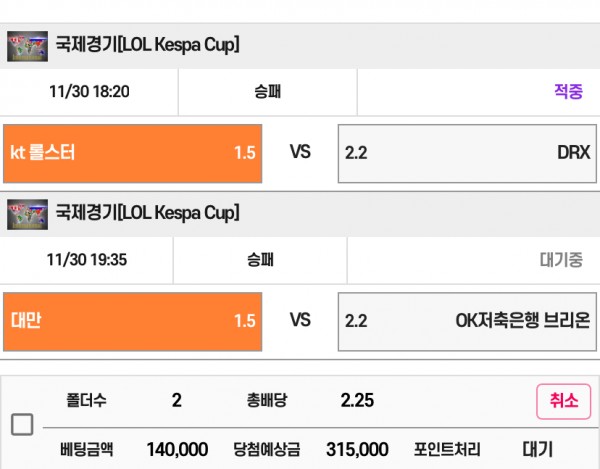Select the OK저축은행 브리온 2.2 odds bet
Screen dimensions: 600x469
pyautogui.click(x=467, y=322)
